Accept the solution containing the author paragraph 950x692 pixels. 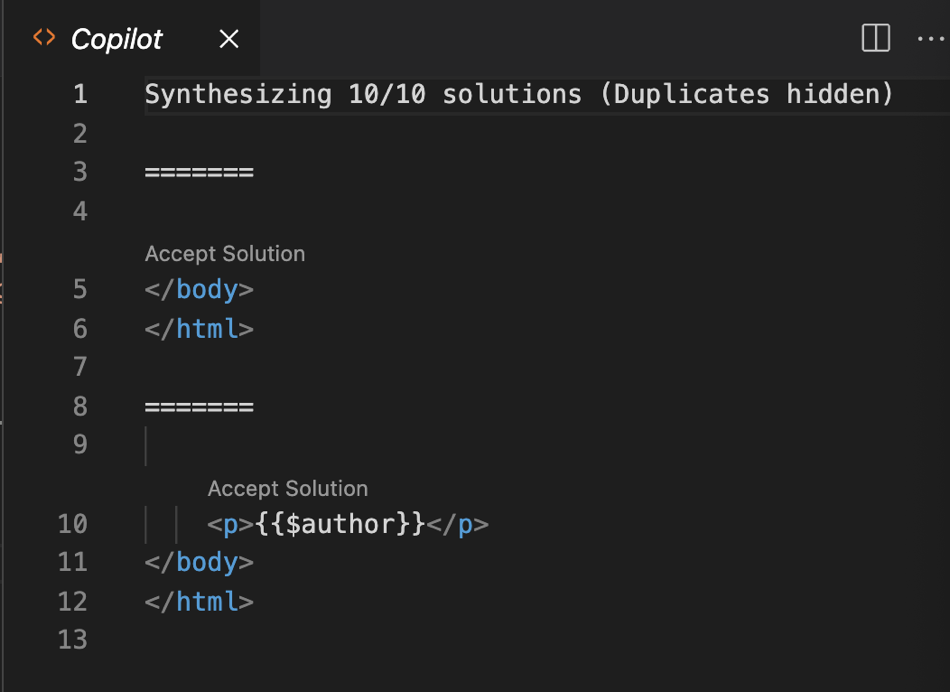click(x=288, y=489)
